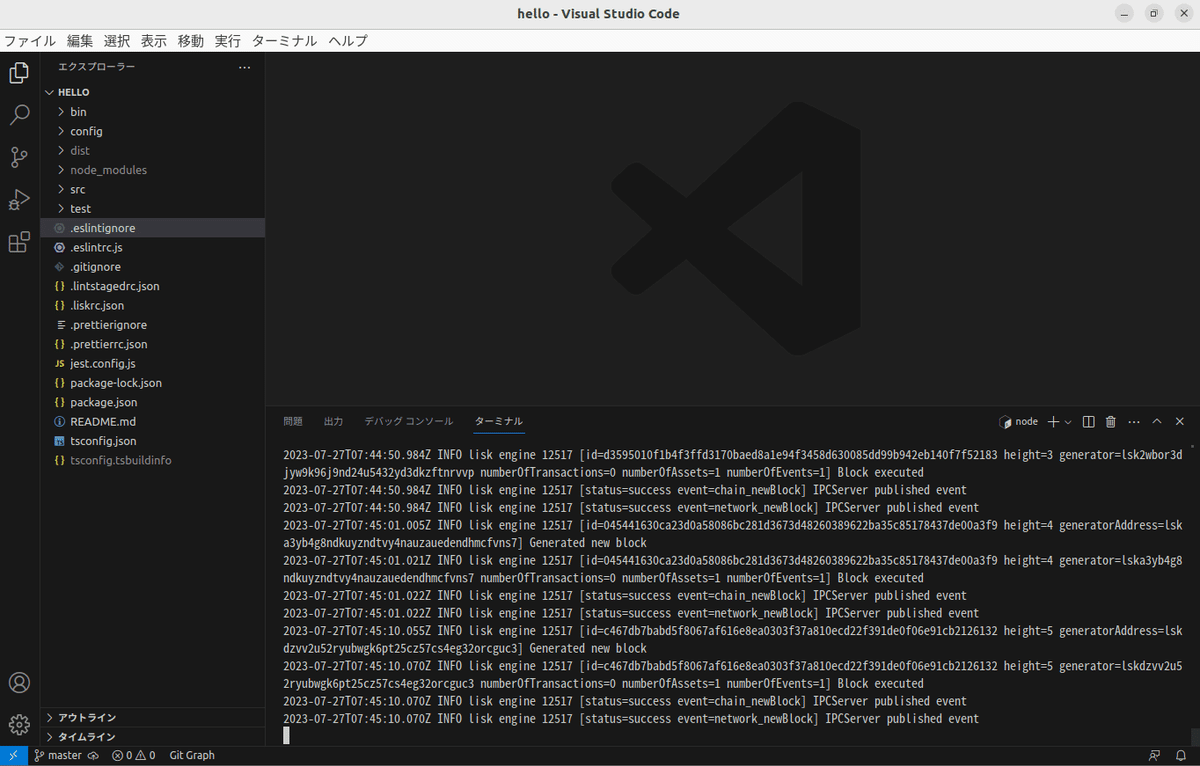
Task: Click the master branch in status bar
Action: tap(57, 756)
